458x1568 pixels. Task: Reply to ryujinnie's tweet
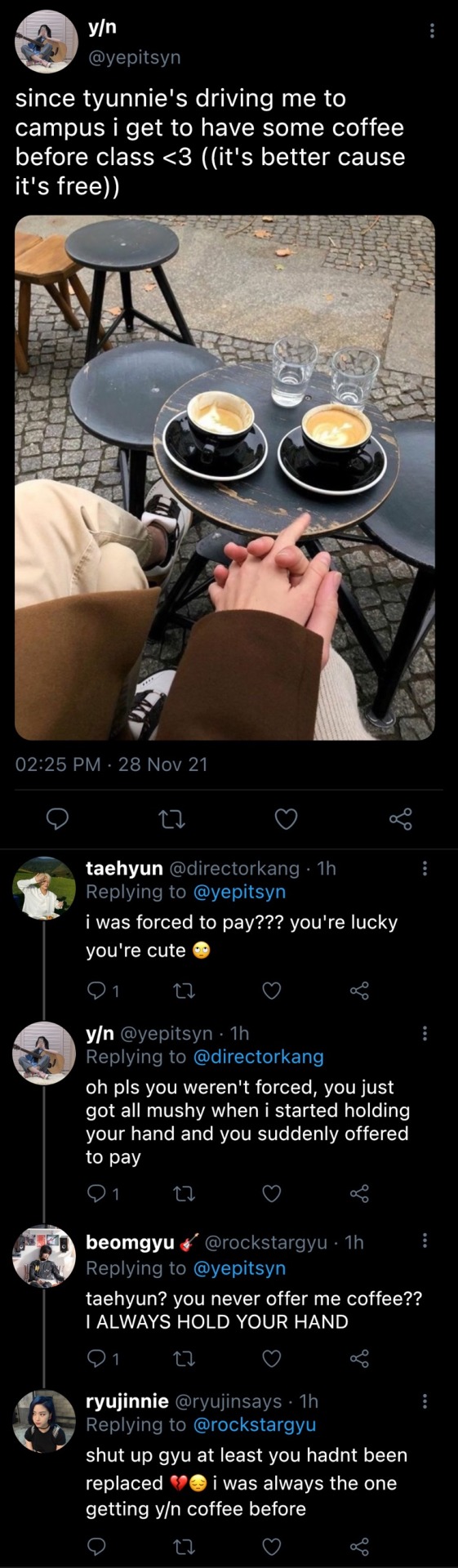coord(96,1547)
